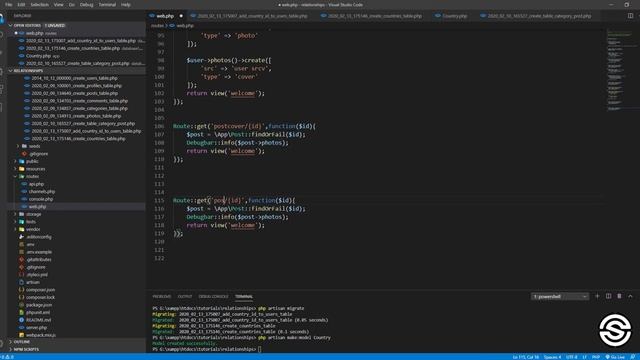Click the server.php file icon
640x360 pixels.
(x=22, y=327)
